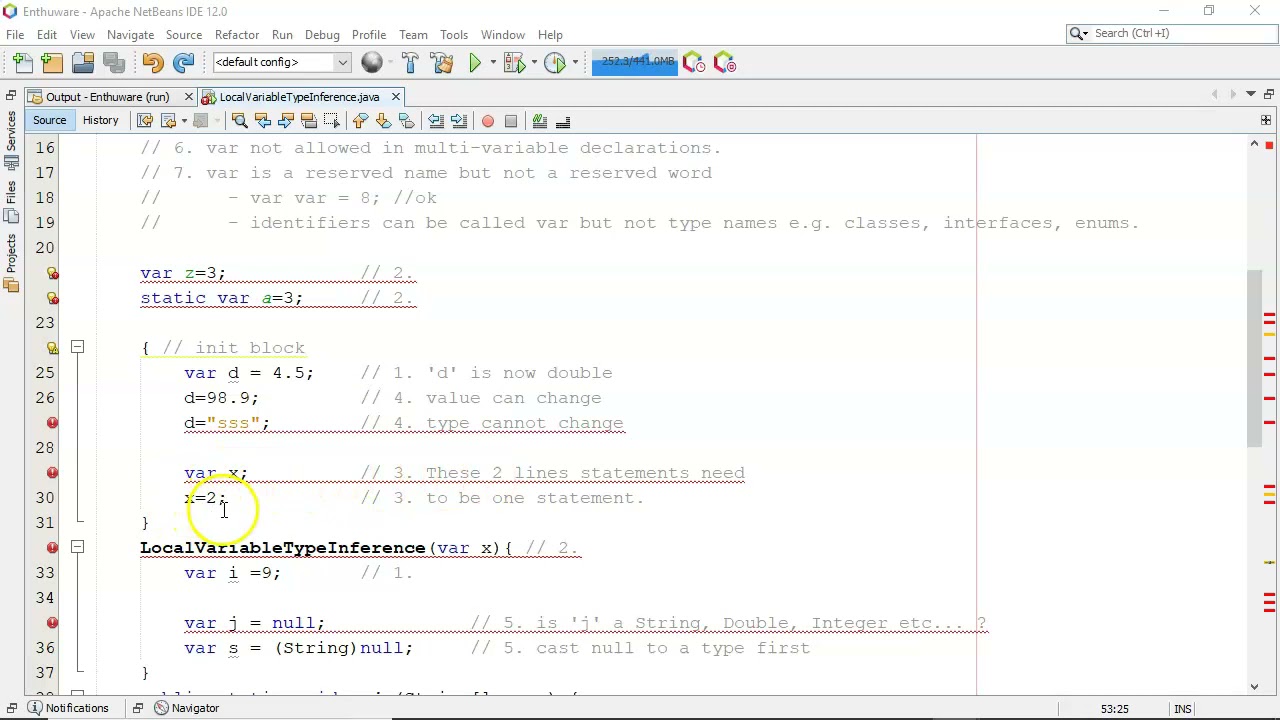The image size is (1280, 720).
Task: Open Navigator panel from bottom bar
Action: [x=186, y=708]
